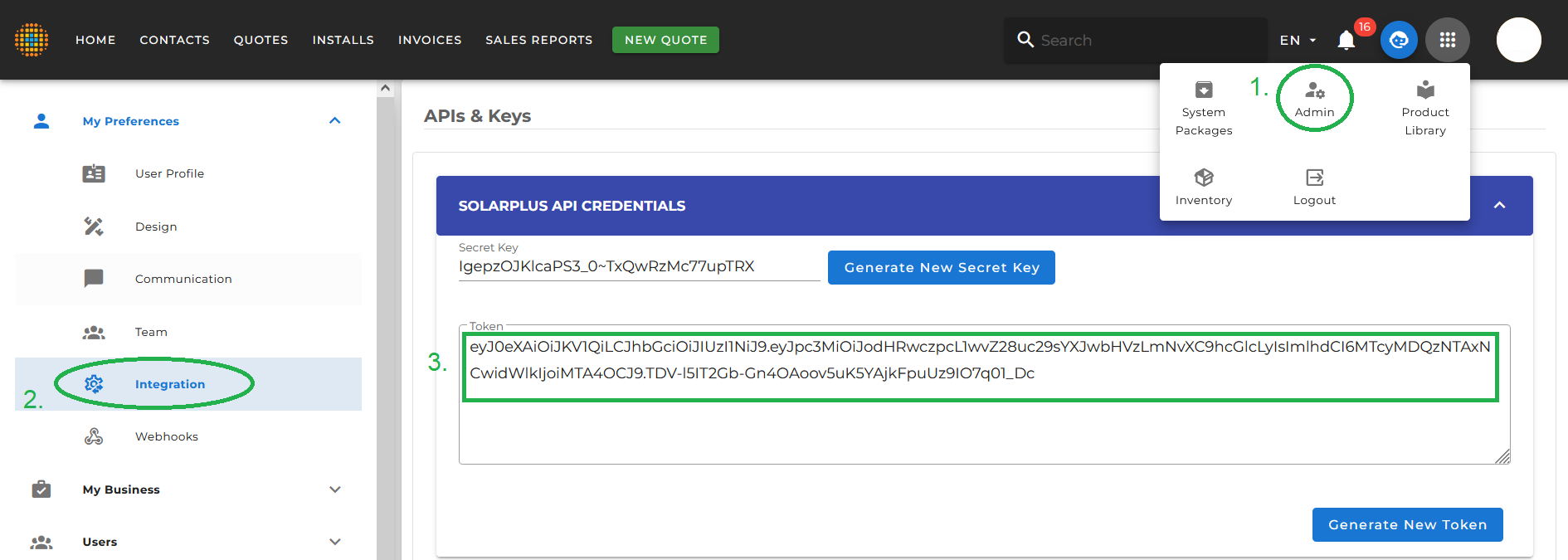1568x560 pixels.
Task: Click the Webhooks icon
Action: (x=94, y=436)
